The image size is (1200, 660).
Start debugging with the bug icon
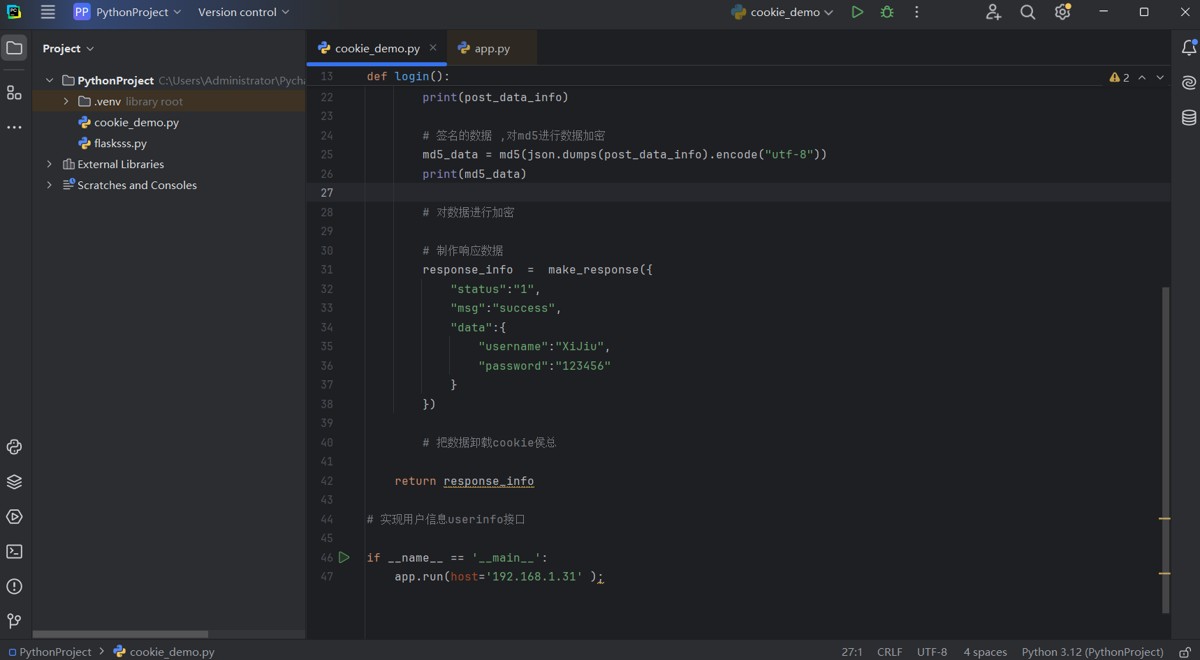[x=887, y=12]
